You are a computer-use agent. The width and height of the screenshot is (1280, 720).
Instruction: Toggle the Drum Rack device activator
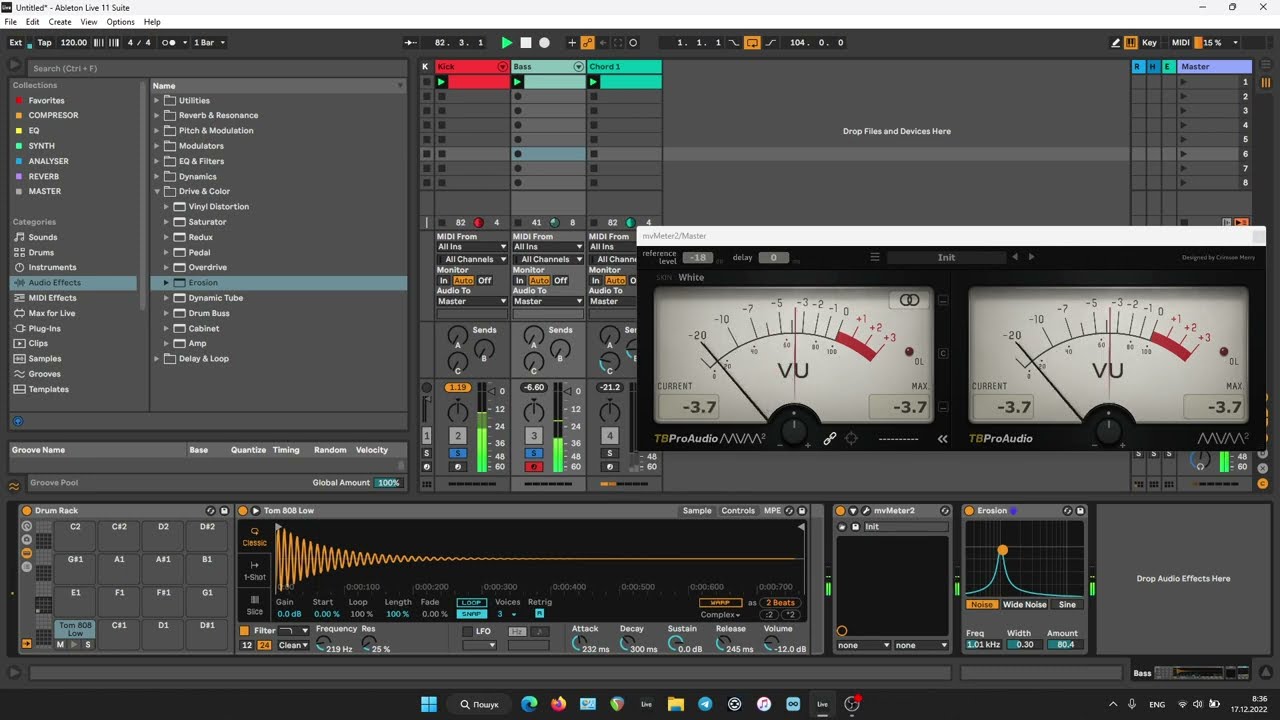pyautogui.click(x=27, y=511)
